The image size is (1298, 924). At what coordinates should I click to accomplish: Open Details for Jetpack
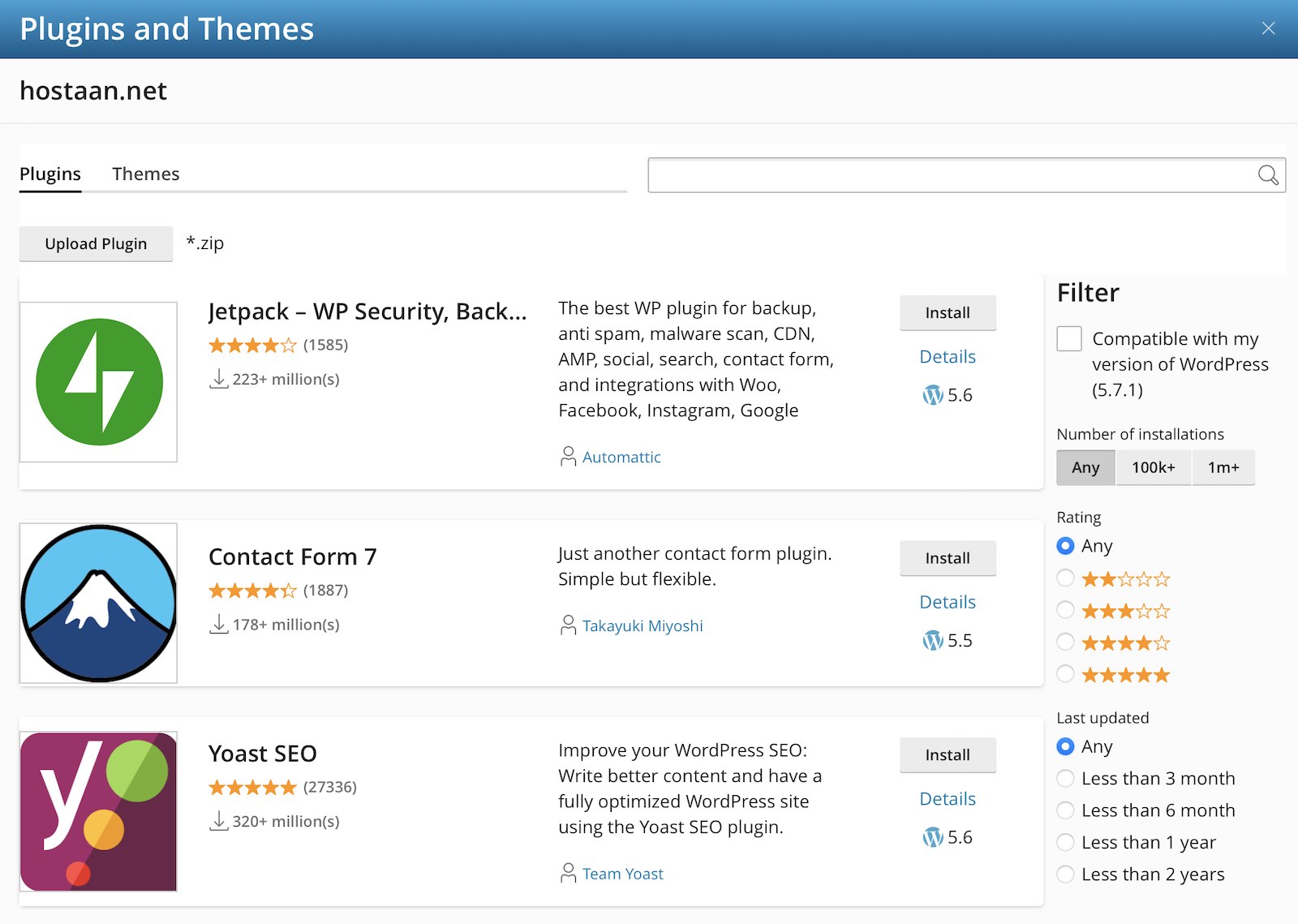[x=948, y=357]
